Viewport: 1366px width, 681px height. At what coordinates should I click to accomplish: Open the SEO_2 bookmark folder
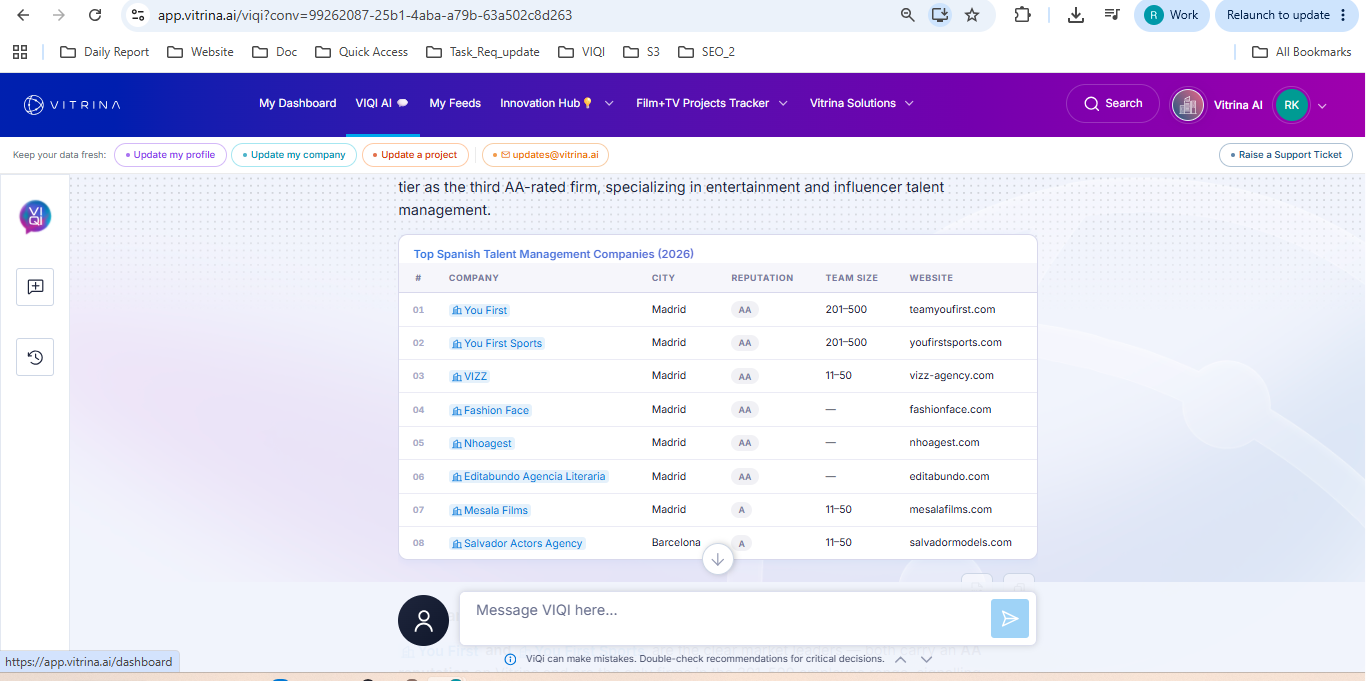click(706, 52)
